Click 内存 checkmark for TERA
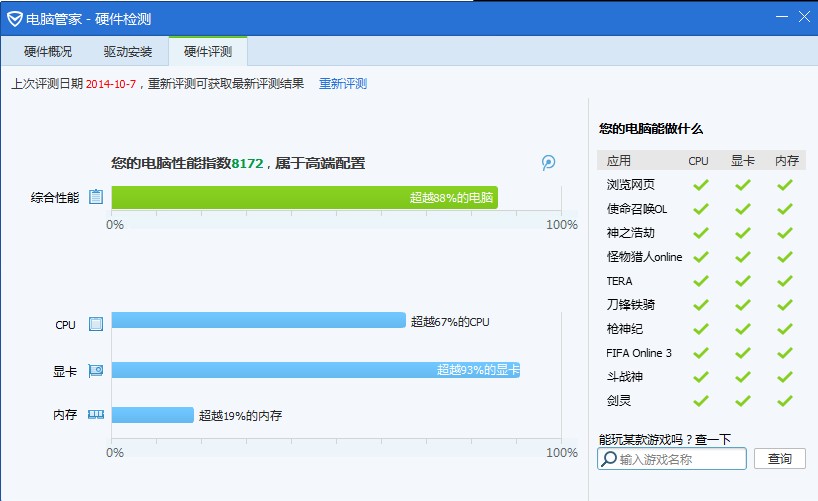Image resolution: width=818 pixels, height=501 pixels. click(785, 281)
